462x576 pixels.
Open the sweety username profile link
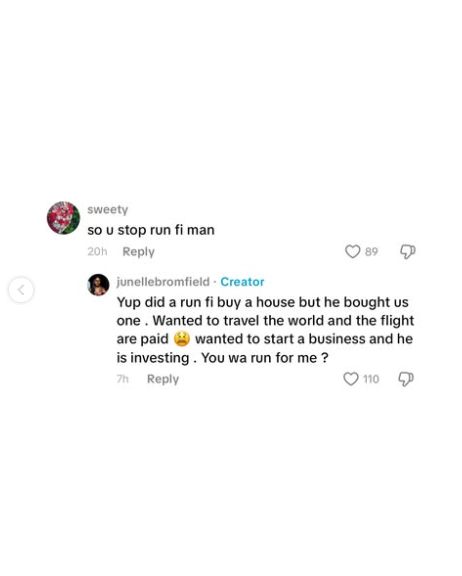click(108, 209)
